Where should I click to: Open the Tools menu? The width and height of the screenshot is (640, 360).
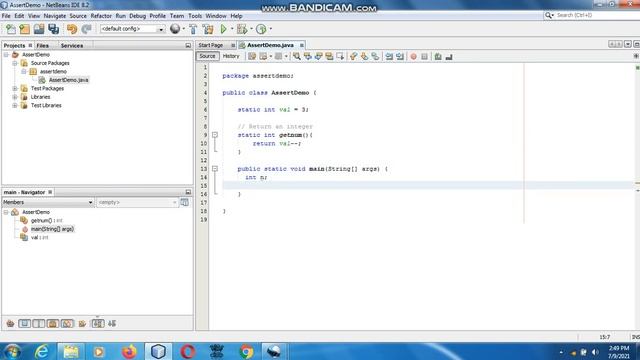click(195, 16)
